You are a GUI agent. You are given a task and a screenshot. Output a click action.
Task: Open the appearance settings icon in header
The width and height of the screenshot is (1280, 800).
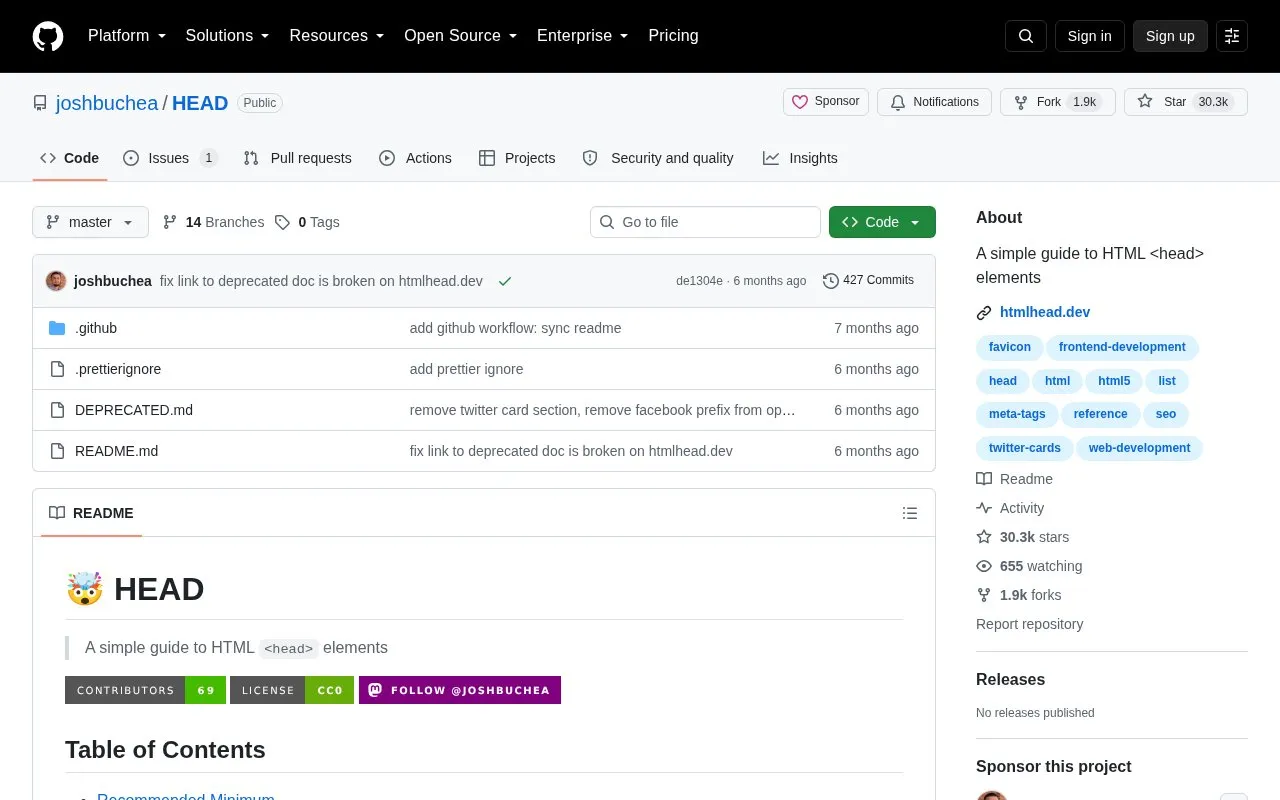pyautogui.click(x=1232, y=36)
